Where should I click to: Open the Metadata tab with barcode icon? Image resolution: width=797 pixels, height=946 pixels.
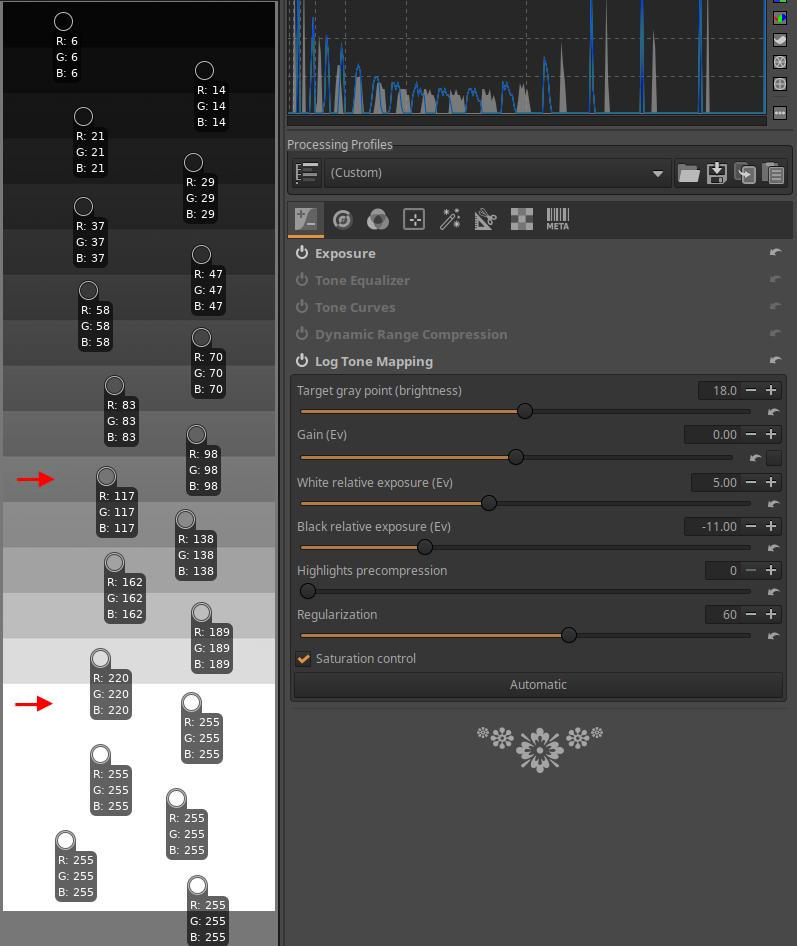[557, 219]
